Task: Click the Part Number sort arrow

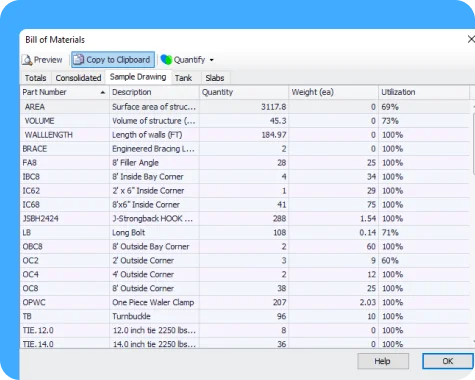Action: pos(103,93)
